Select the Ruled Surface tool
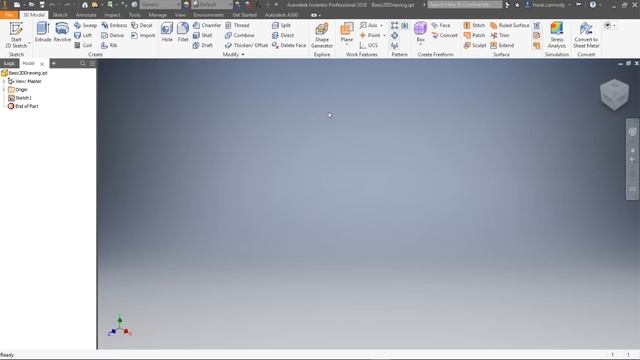Screen dimensions: 640x360 tap(510, 25)
